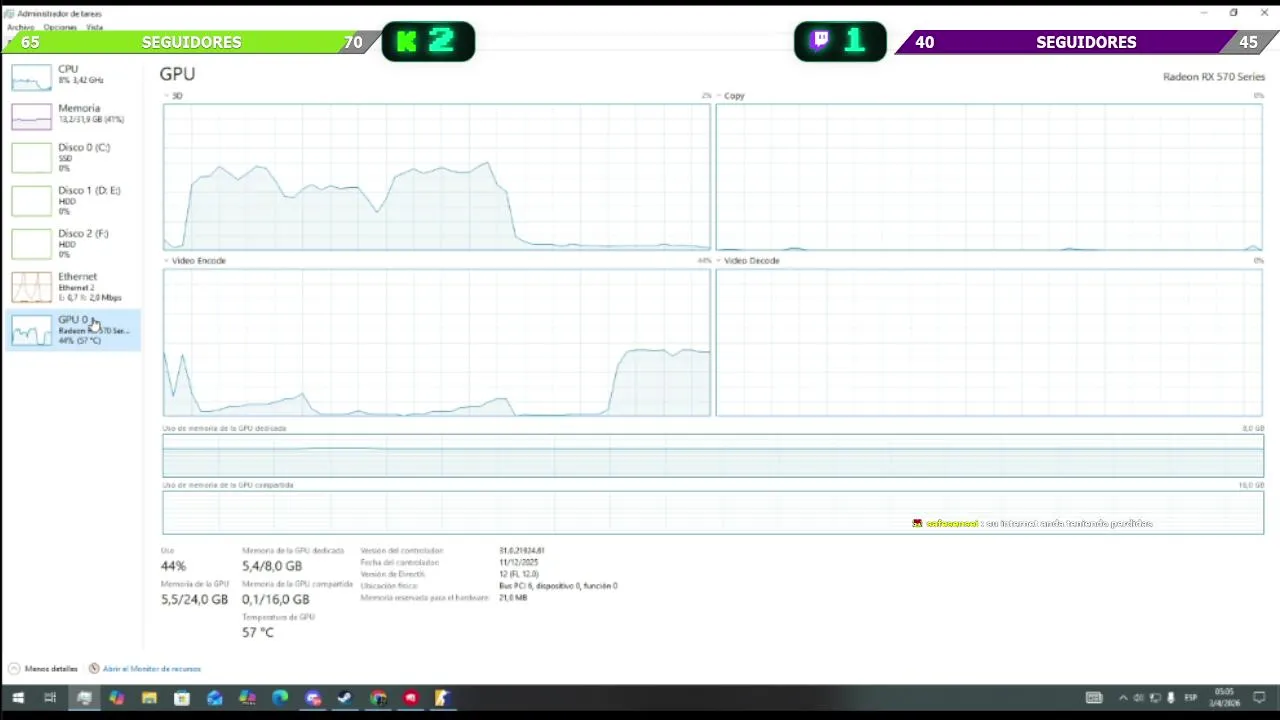Screen dimensions: 1280x720
Task: Click the Video Decode usage graph
Action: pos(989,342)
